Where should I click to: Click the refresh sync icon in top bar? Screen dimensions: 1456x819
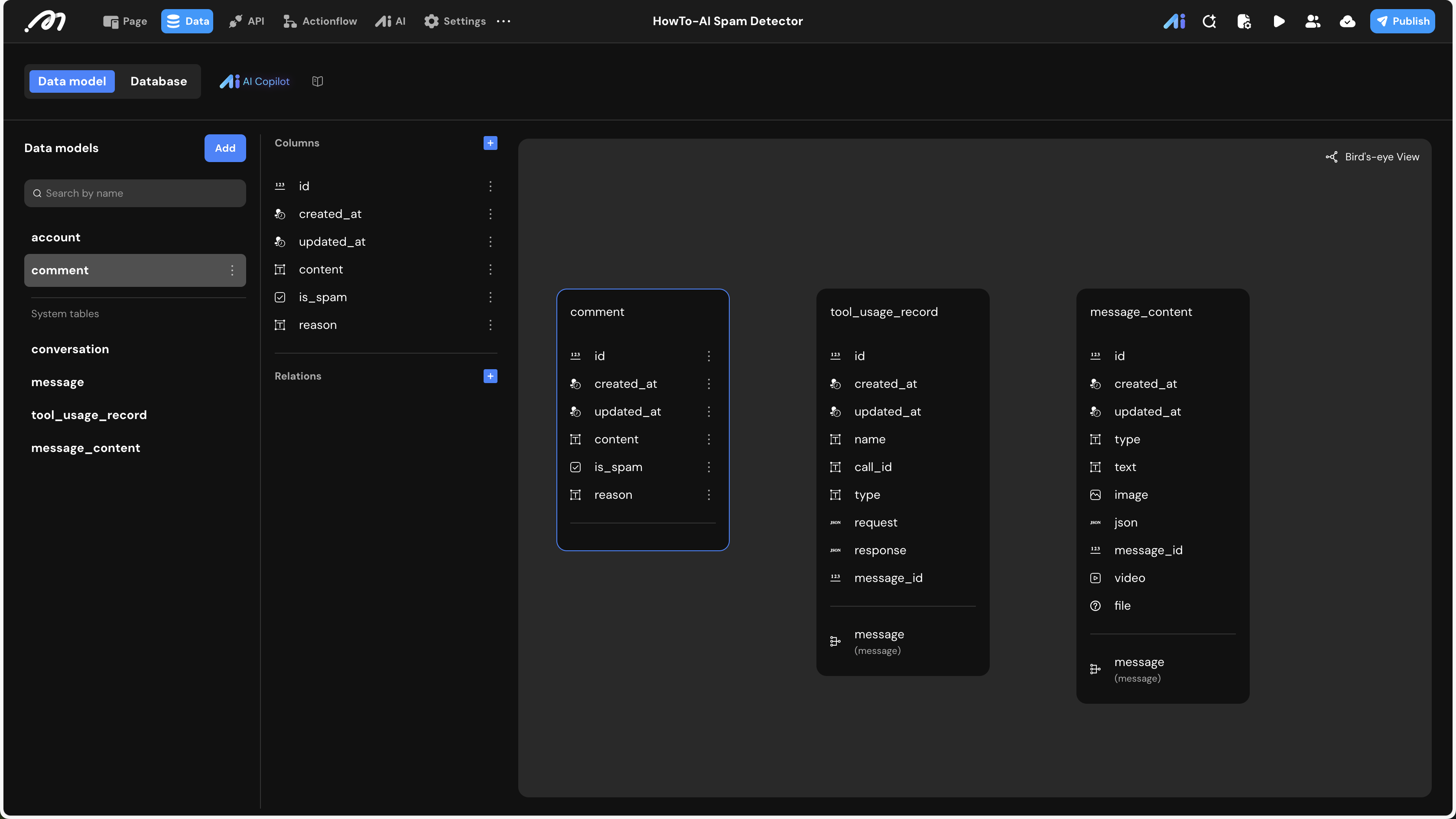click(1209, 21)
